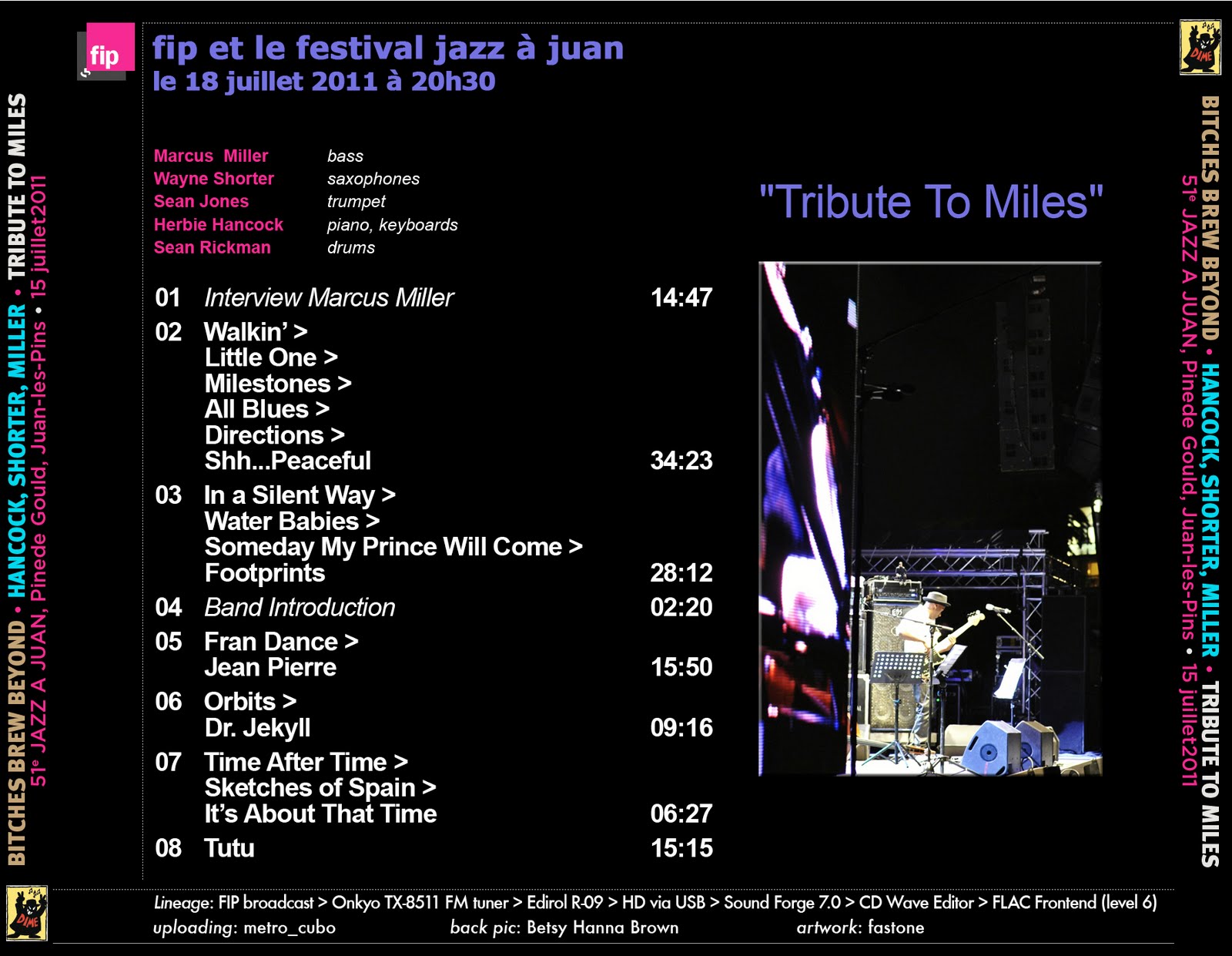Viewport: 1232px width, 956px height.
Task: Select track 04 'Band Introduction'
Action: [x=300, y=608]
